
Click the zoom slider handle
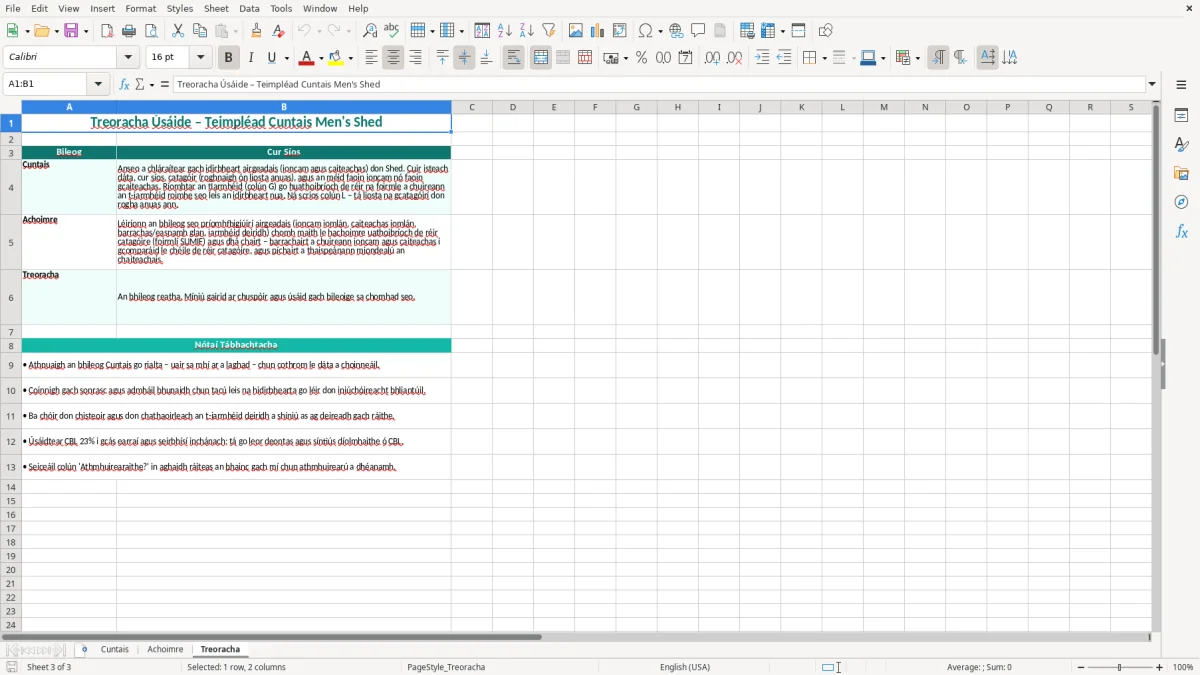pos(1120,667)
